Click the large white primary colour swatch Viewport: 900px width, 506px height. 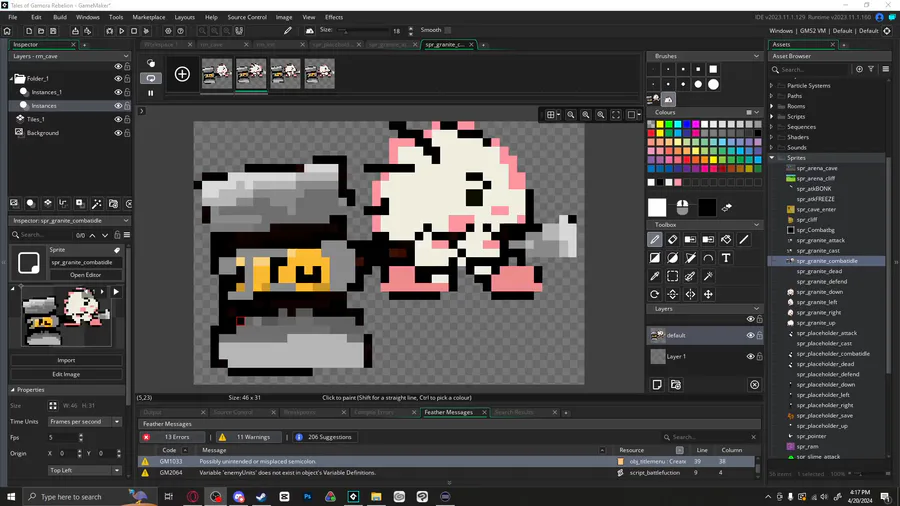[x=657, y=208]
